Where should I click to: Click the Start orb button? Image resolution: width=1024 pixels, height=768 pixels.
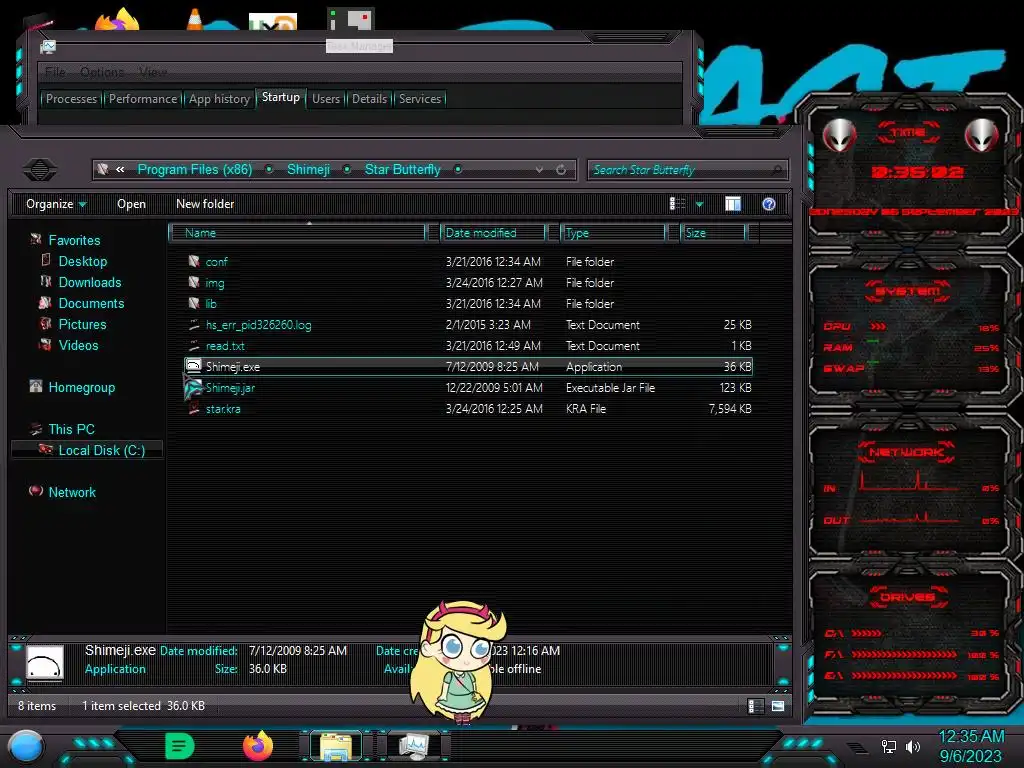[x=27, y=747]
